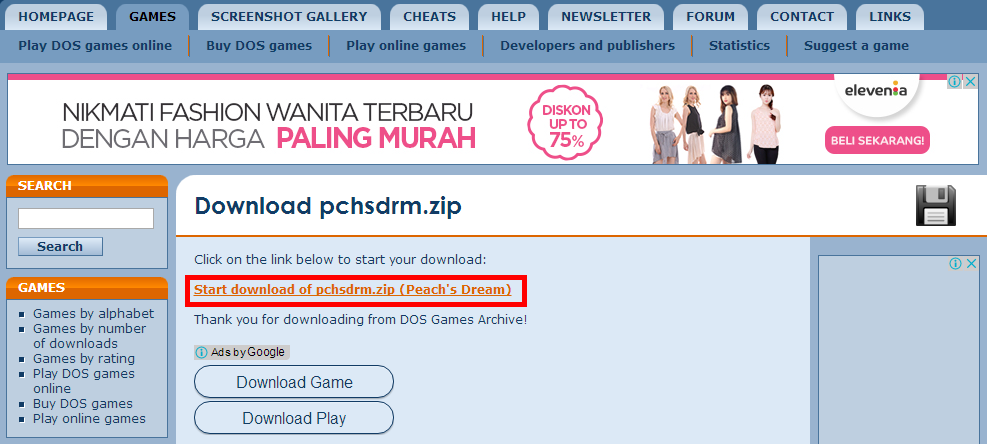
Task: Open the Screenshot Gallery tab
Action: point(289,17)
